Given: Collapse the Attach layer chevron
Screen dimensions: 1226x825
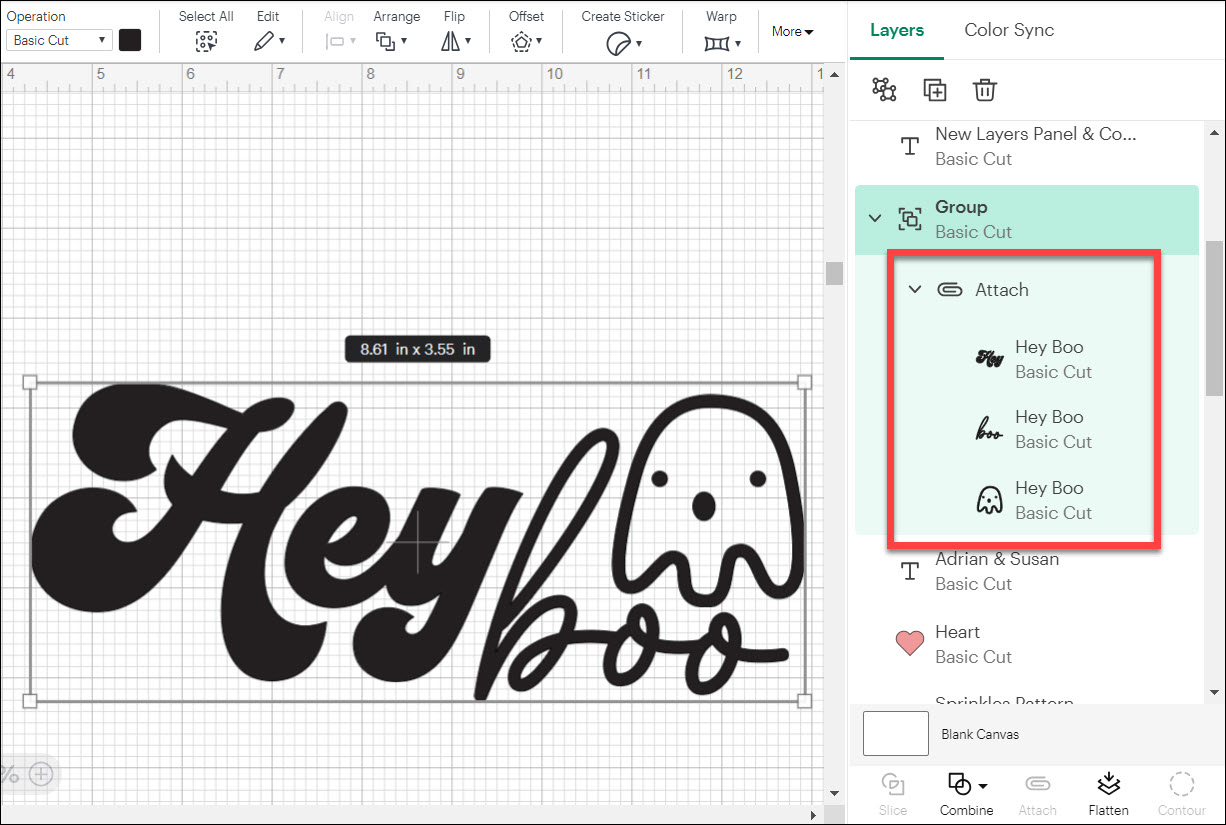Looking at the screenshot, I should (914, 290).
